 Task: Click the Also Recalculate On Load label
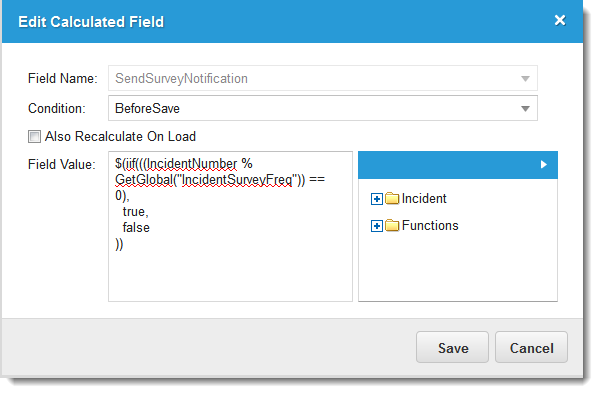tap(120, 136)
